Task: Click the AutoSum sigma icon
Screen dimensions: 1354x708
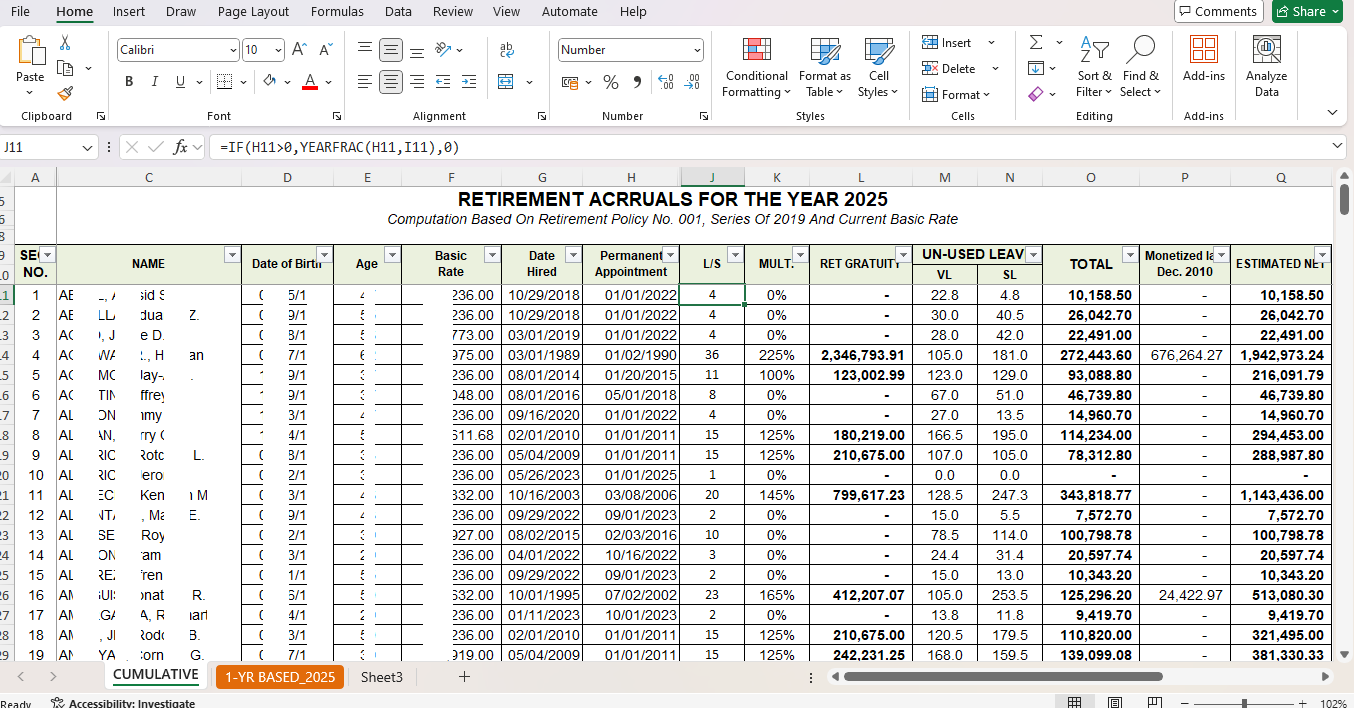Action: click(1036, 43)
